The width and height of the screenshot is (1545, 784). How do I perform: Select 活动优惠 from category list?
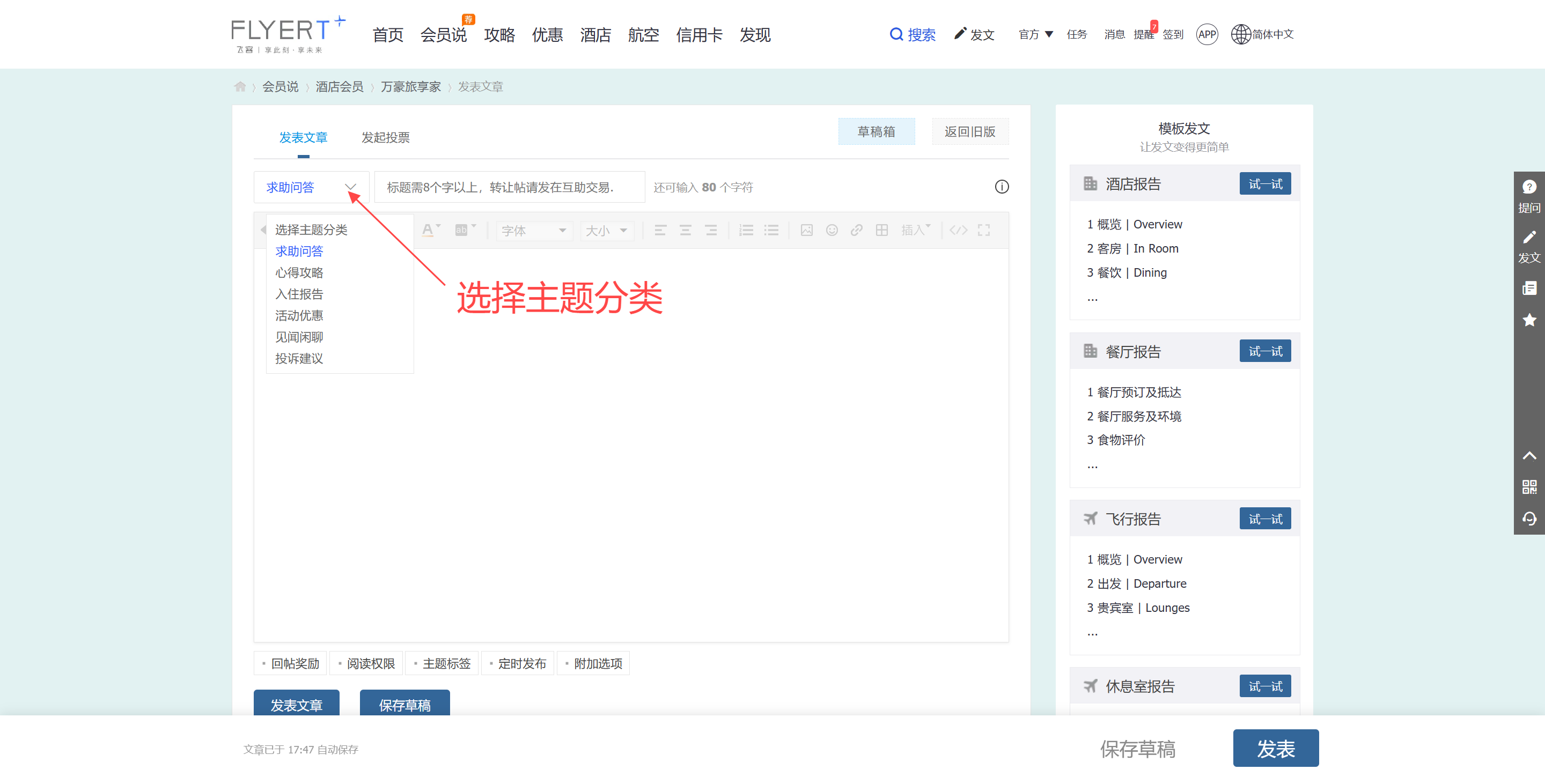(299, 316)
